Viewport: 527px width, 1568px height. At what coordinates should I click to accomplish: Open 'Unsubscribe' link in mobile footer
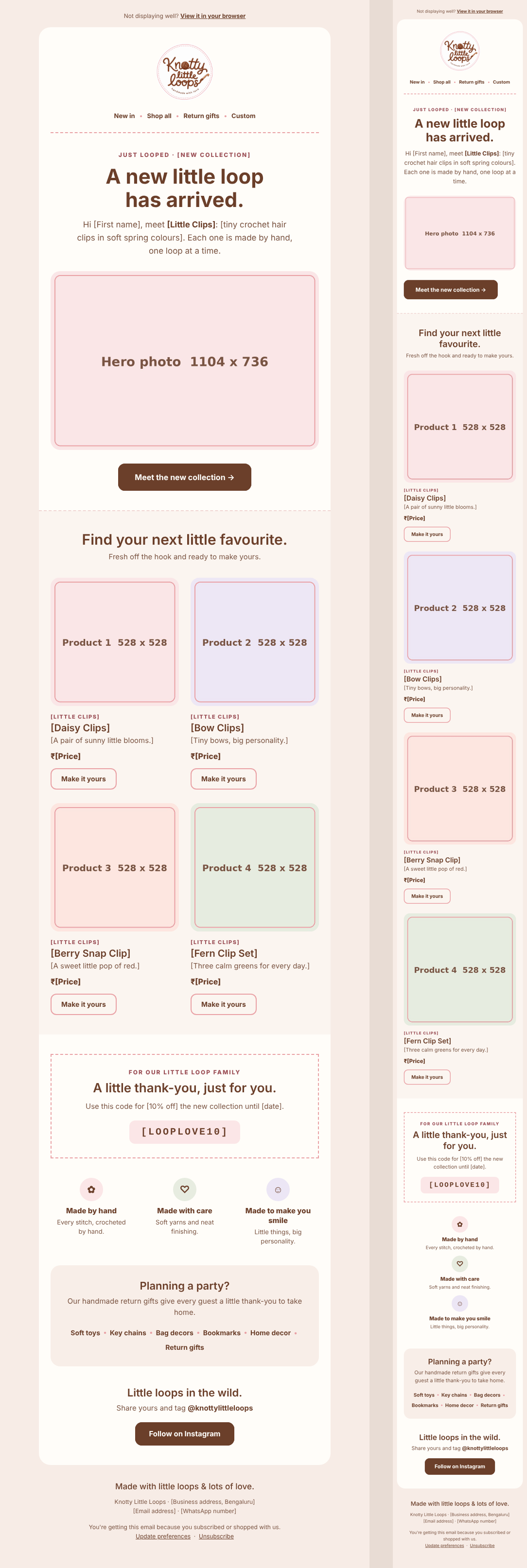(x=482, y=1545)
